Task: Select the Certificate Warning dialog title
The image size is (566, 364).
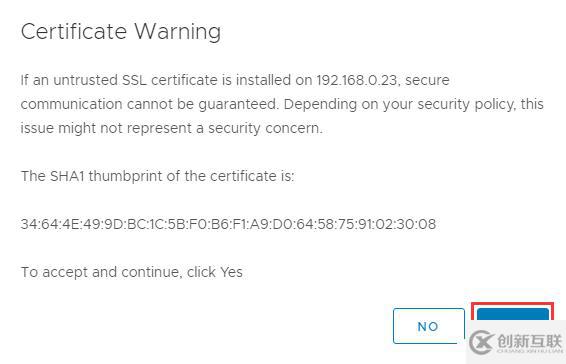Action: coord(121,32)
